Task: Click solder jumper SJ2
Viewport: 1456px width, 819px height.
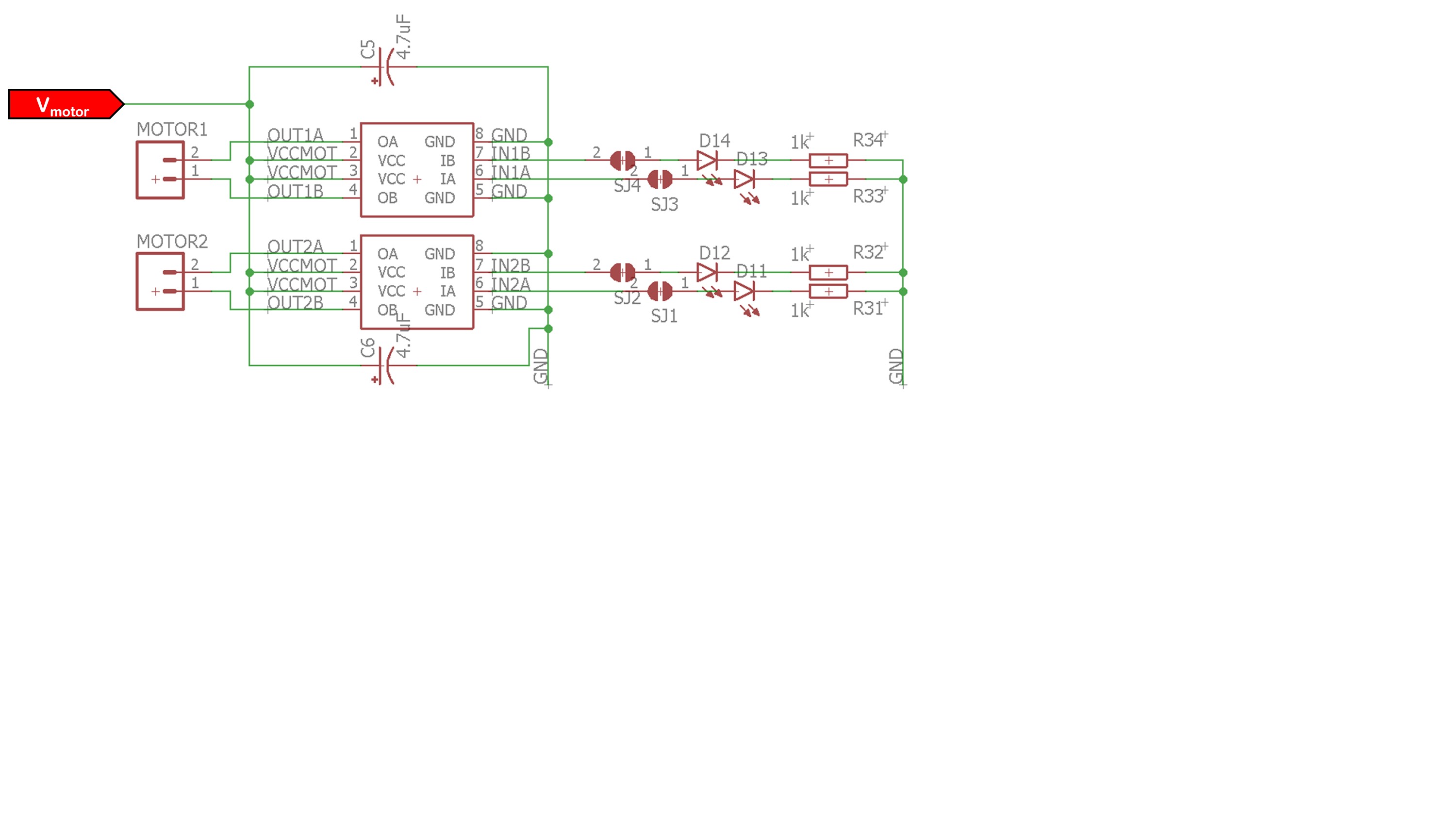Action: tap(622, 273)
